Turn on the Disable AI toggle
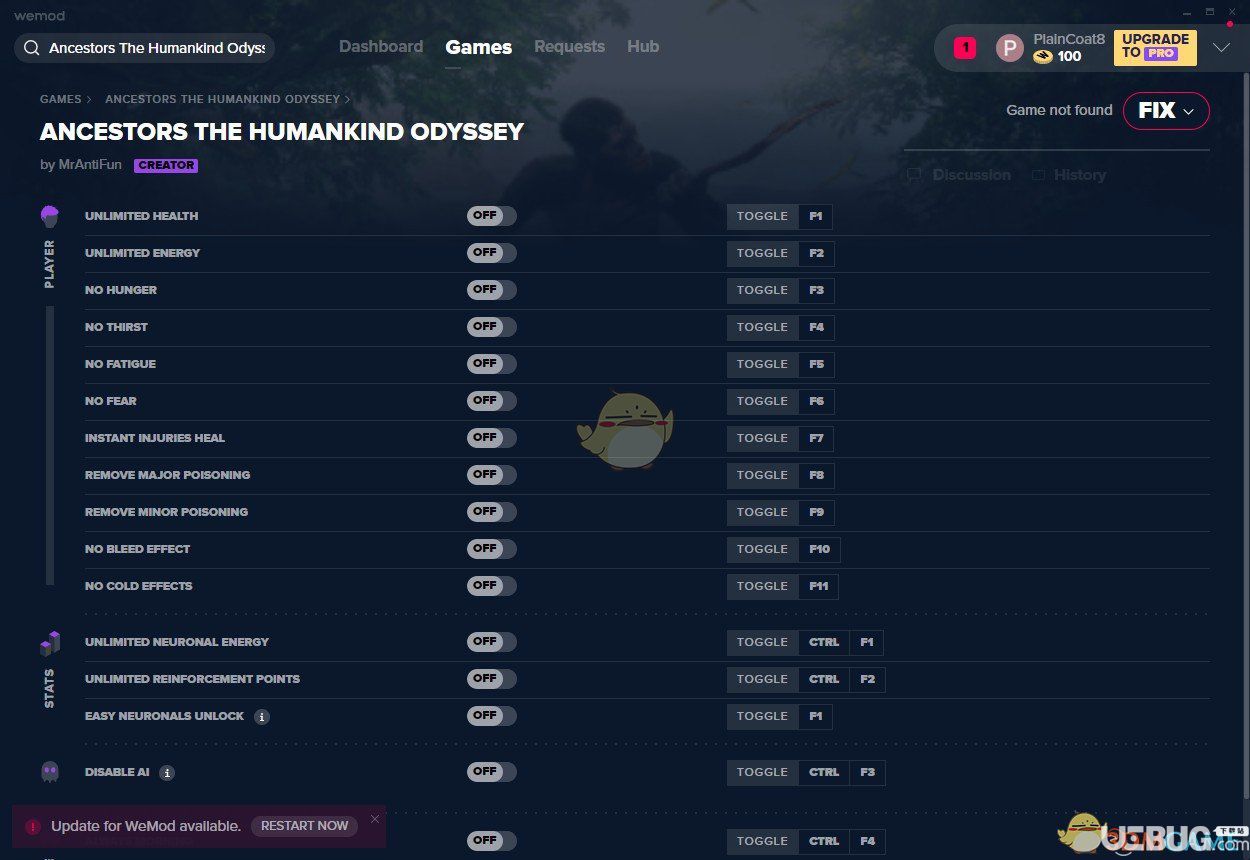Image resolution: width=1250 pixels, height=860 pixels. pyautogui.click(x=491, y=772)
